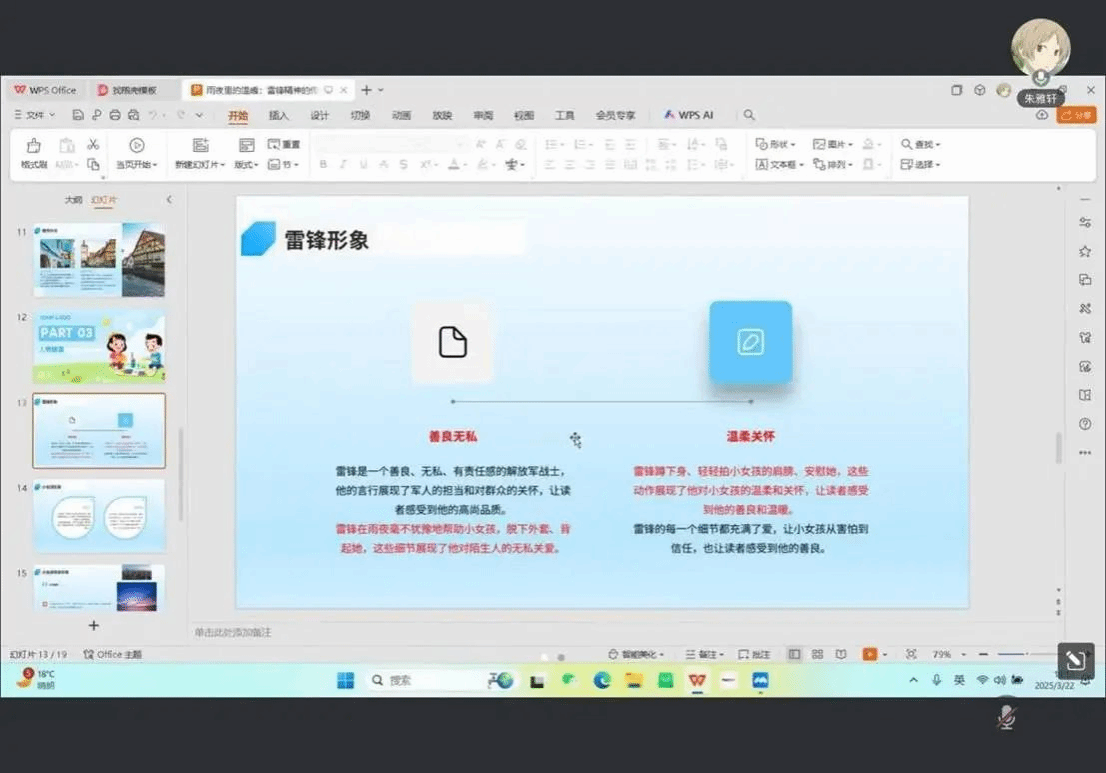Click the Format Painter icon
Viewport: 1106px width, 773px height.
tap(34, 151)
